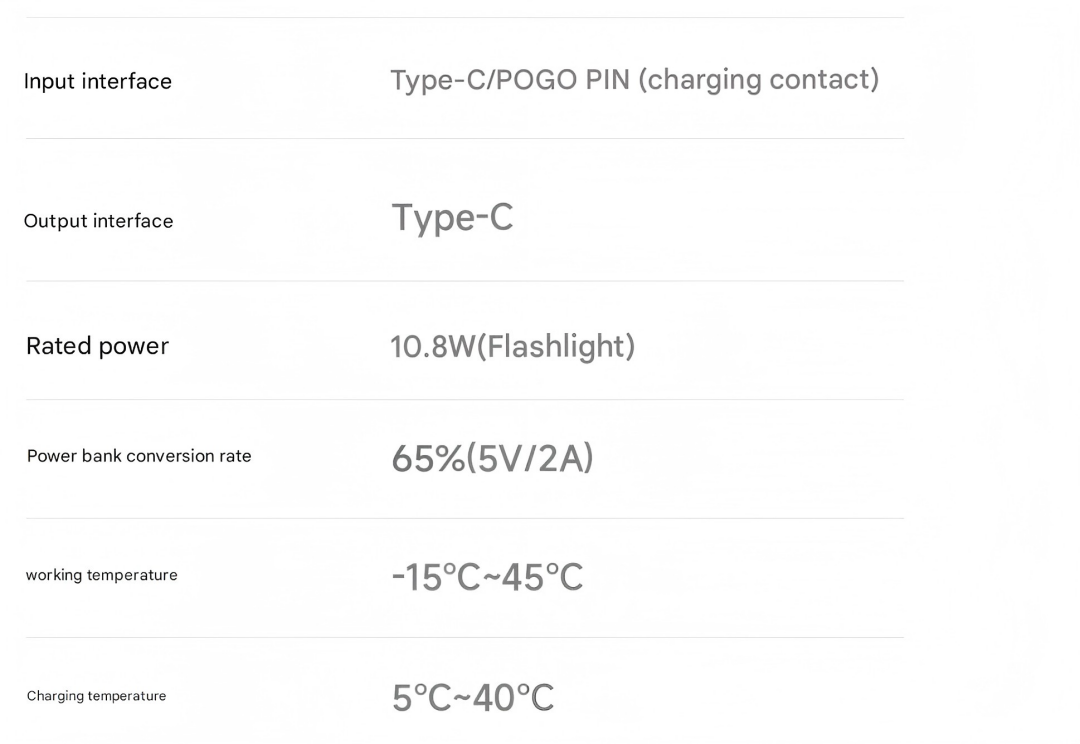
Task: Select the 'Type-C' output interface value
Action: (452, 218)
